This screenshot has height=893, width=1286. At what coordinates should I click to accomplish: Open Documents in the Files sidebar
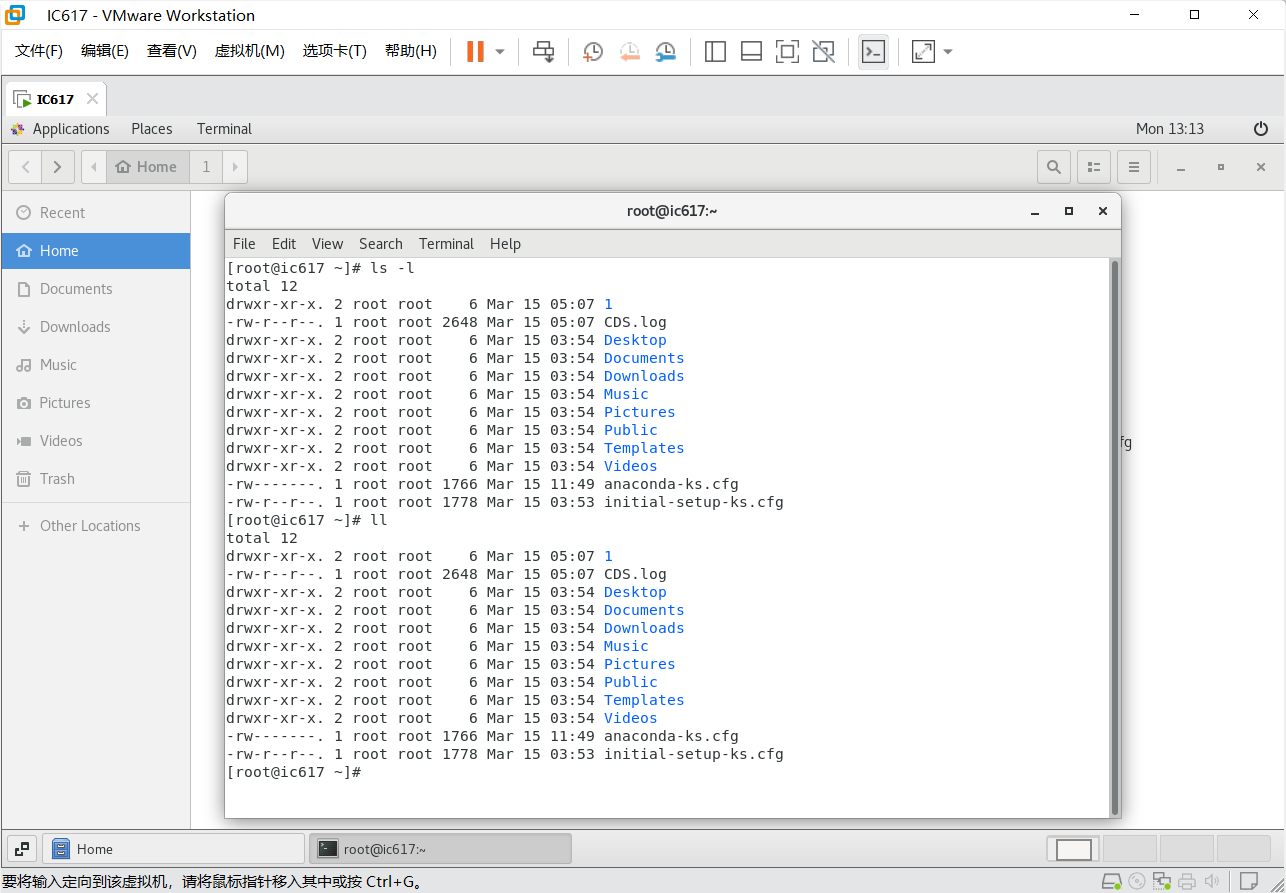[95, 289]
